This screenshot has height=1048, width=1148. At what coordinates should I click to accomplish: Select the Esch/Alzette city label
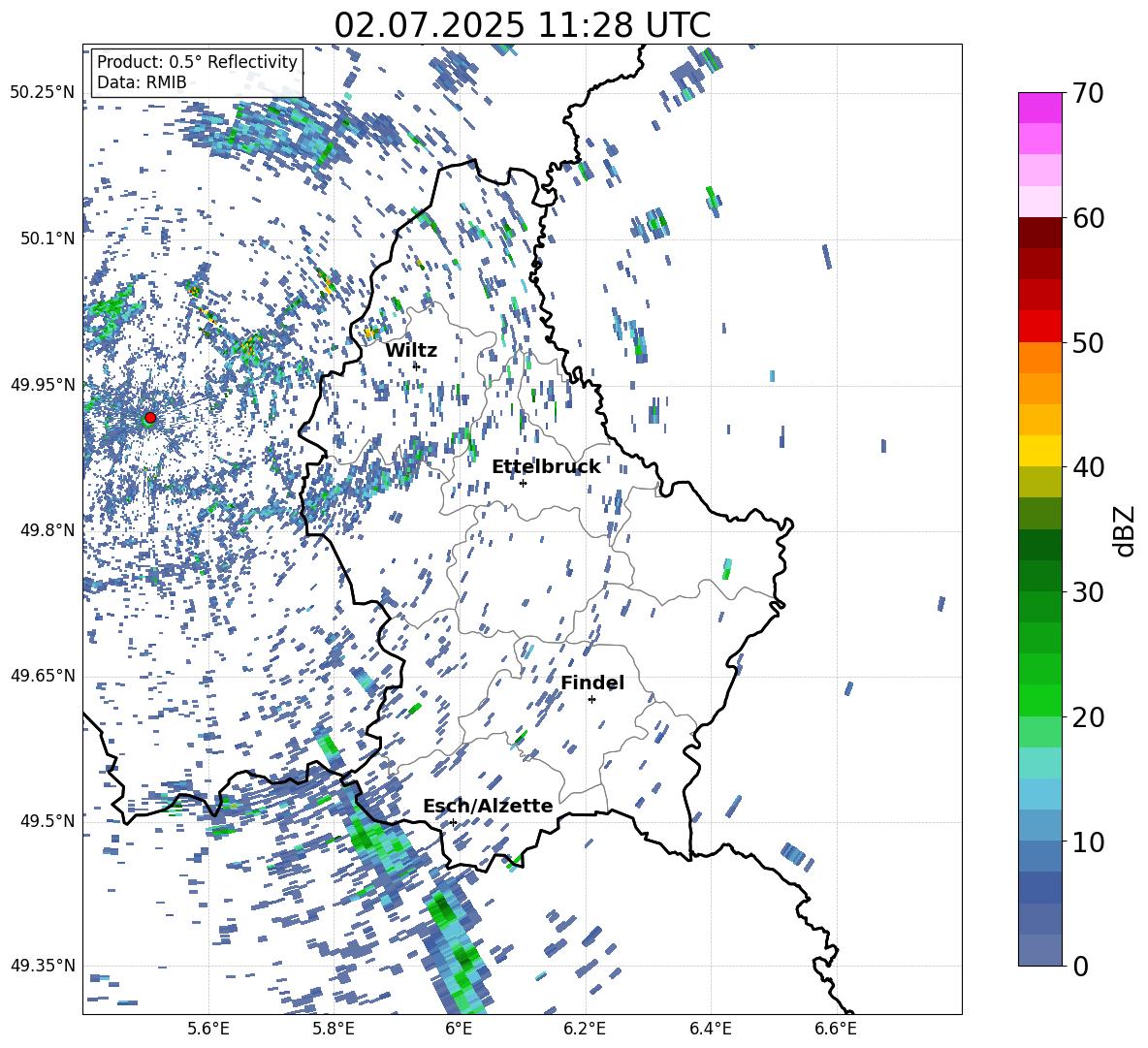pos(488,806)
